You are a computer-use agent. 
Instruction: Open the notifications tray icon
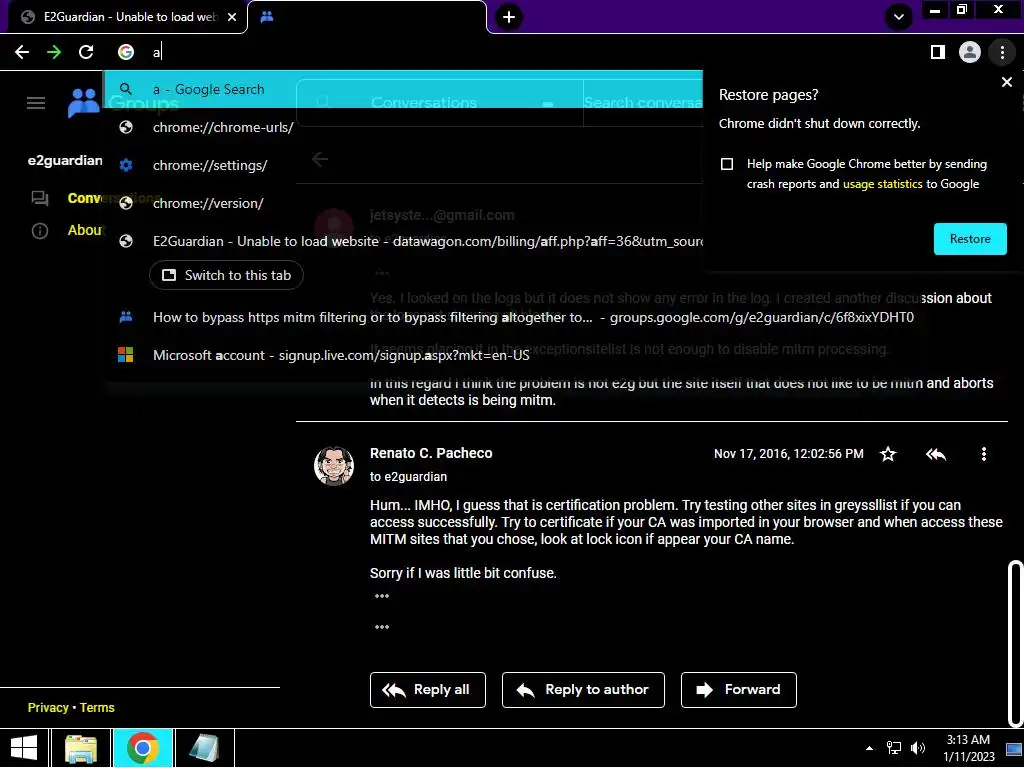(1014, 748)
